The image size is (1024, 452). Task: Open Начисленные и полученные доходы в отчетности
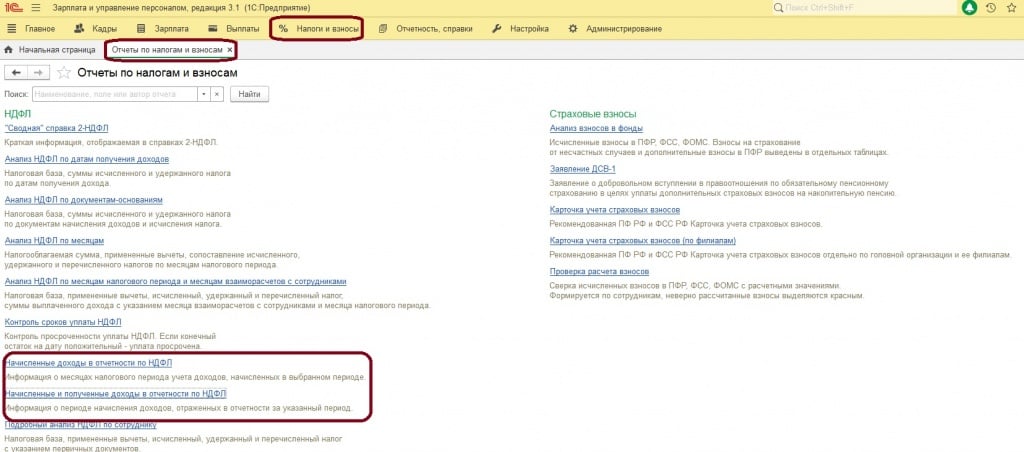pyautogui.click(x=116, y=394)
